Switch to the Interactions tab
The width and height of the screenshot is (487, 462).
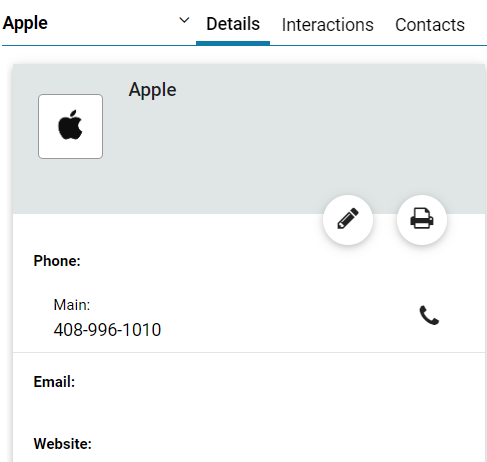[x=327, y=25]
